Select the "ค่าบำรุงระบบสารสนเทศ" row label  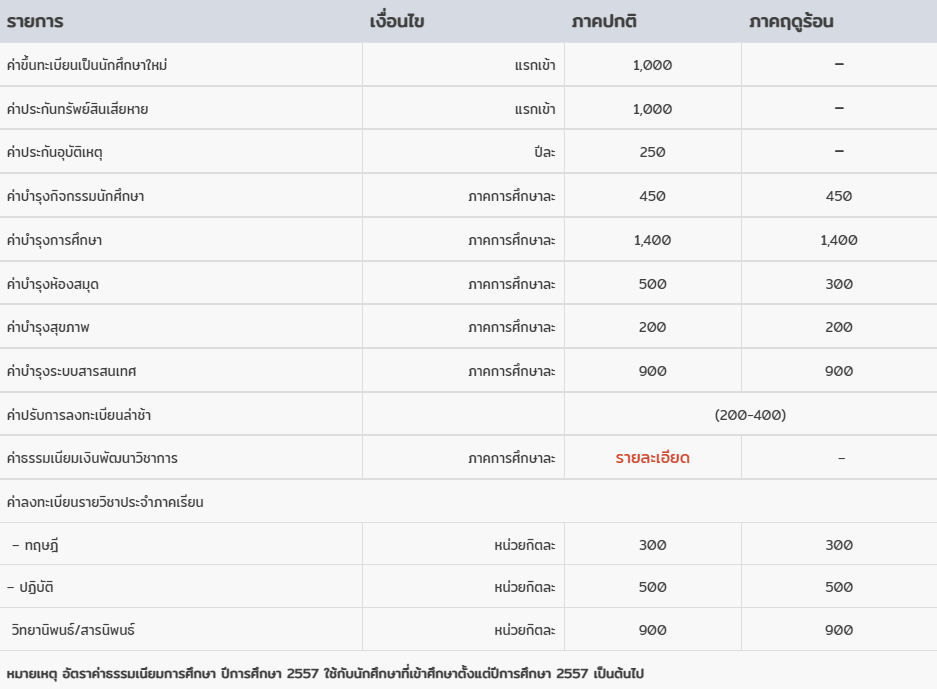(x=71, y=371)
